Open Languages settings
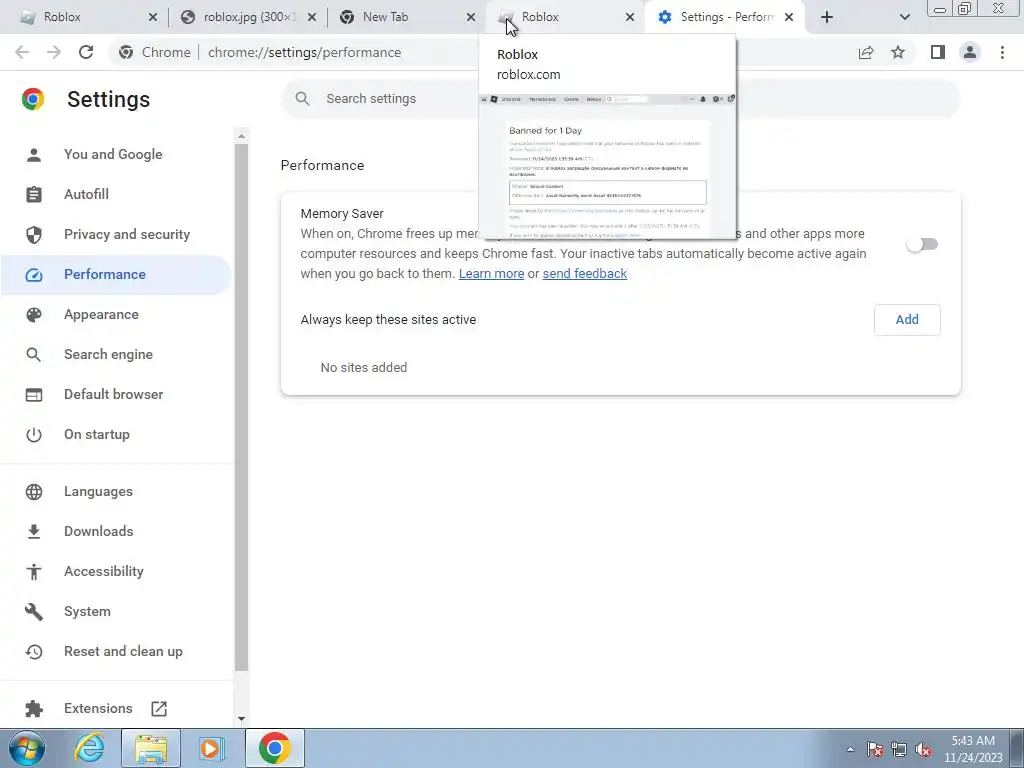 pyautogui.click(x=116, y=491)
